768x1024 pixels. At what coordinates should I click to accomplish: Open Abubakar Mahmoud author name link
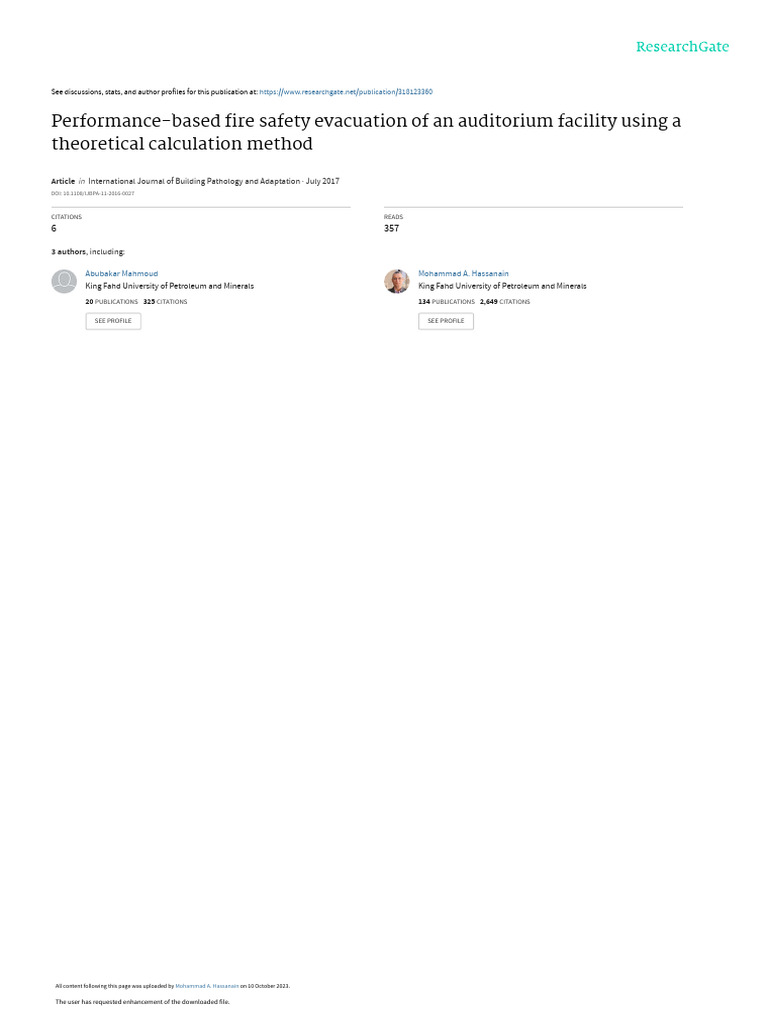pyautogui.click(x=121, y=273)
